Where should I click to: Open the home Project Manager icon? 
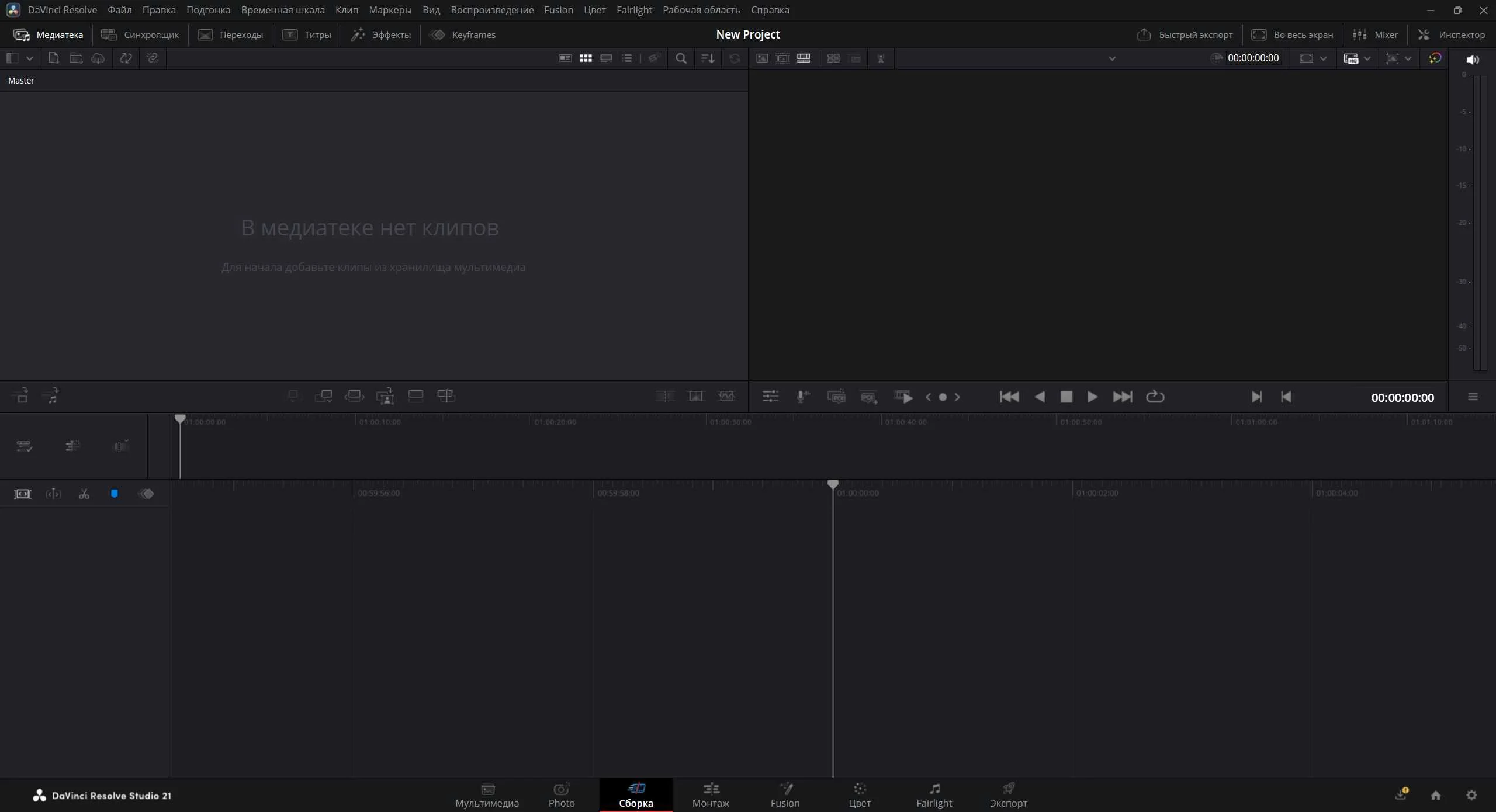(1436, 795)
